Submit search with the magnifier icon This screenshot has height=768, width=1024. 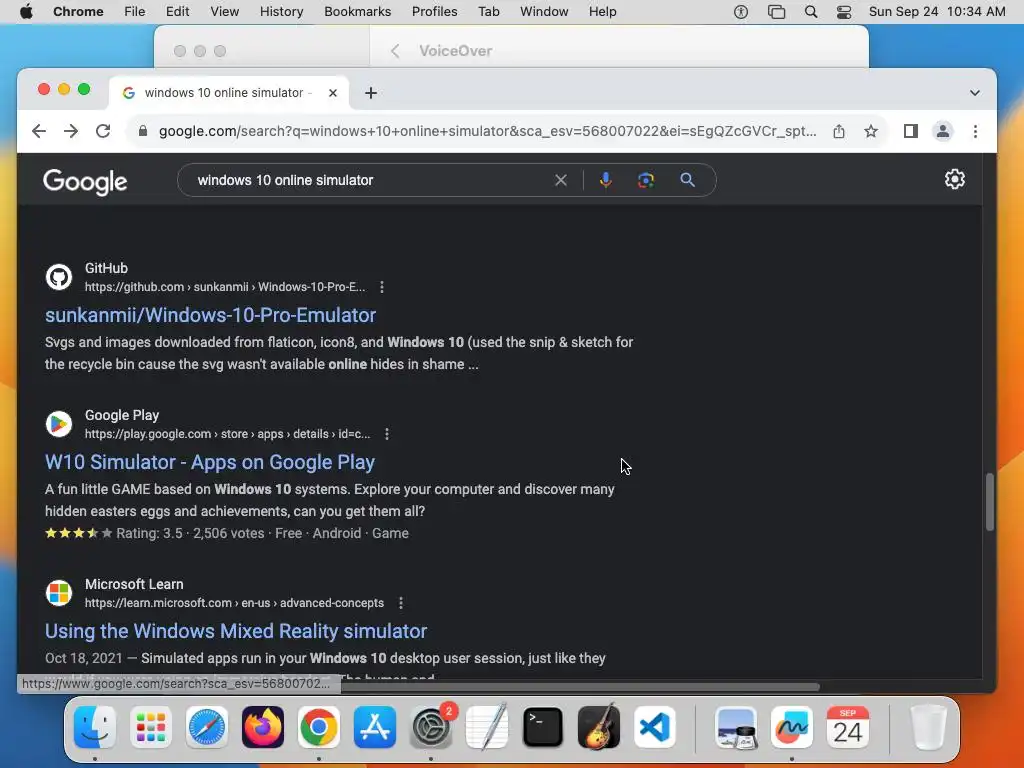687,180
